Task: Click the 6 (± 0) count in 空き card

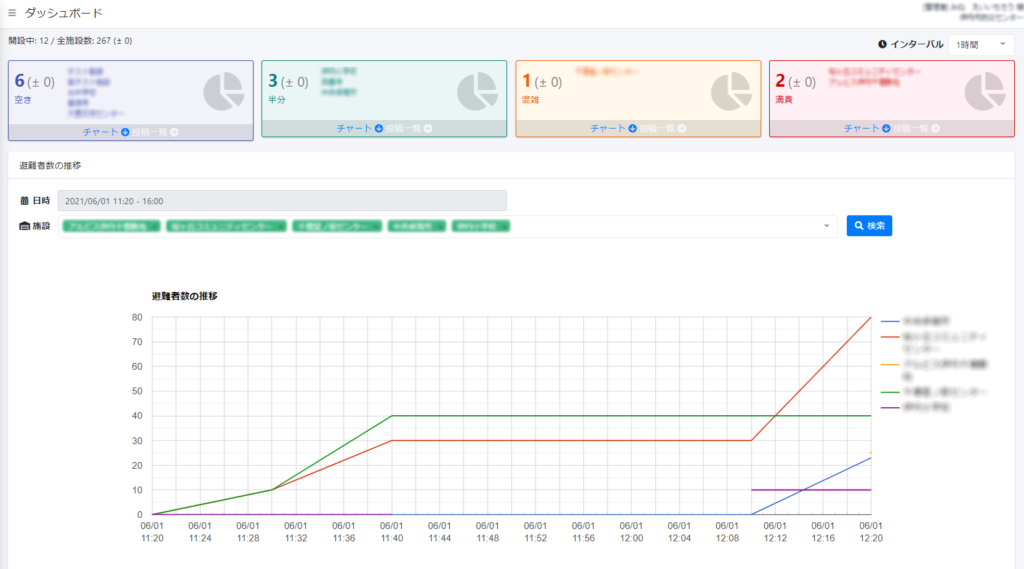Action: (35, 81)
